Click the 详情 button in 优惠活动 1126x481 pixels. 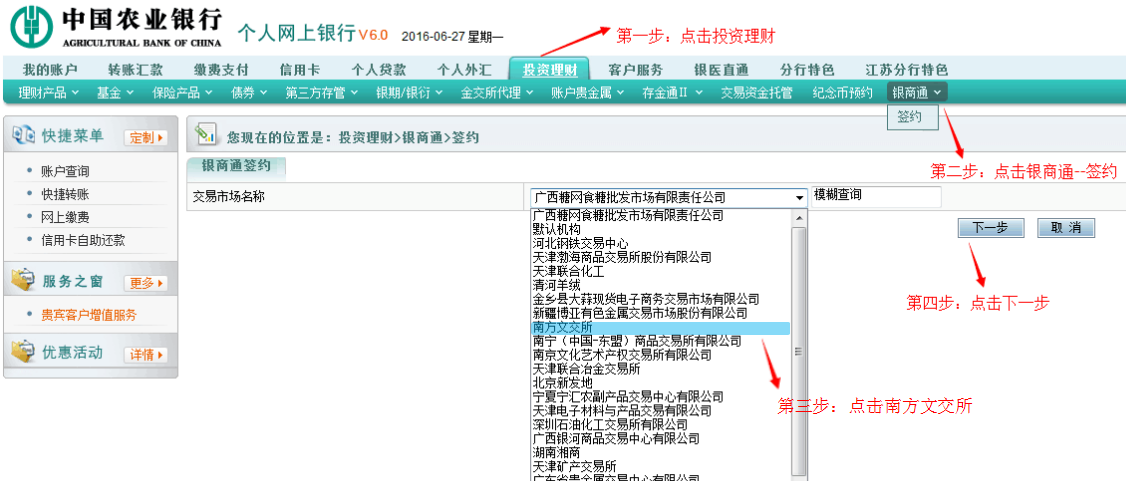(146, 355)
